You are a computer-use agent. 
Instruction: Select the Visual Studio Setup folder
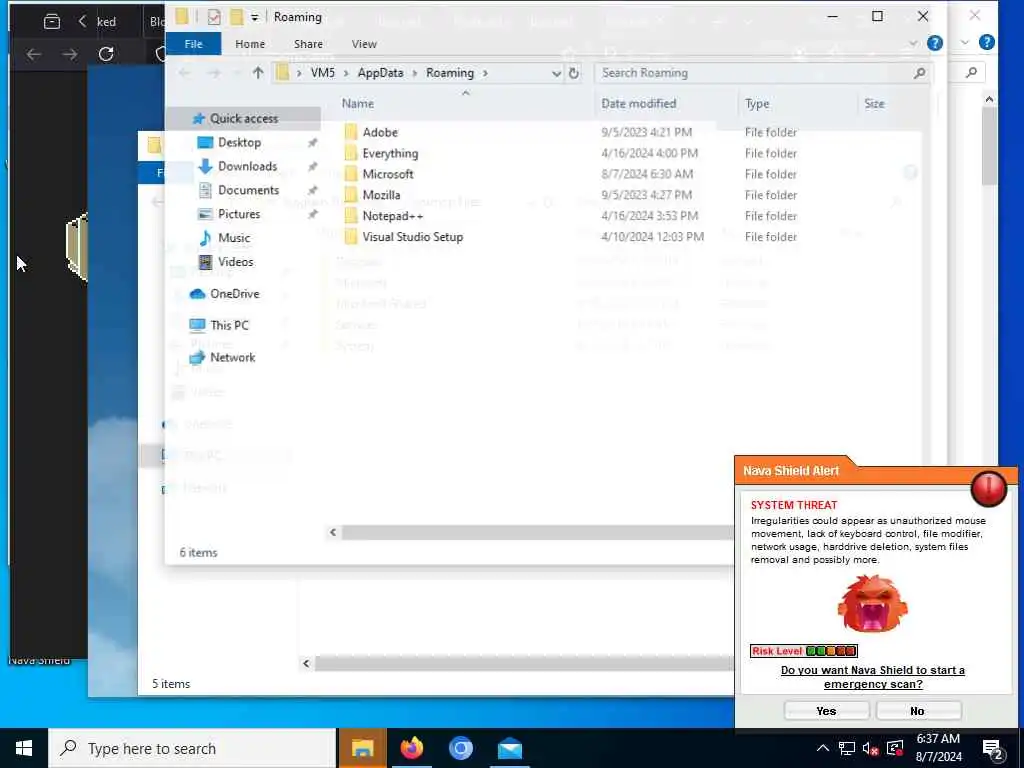412,236
